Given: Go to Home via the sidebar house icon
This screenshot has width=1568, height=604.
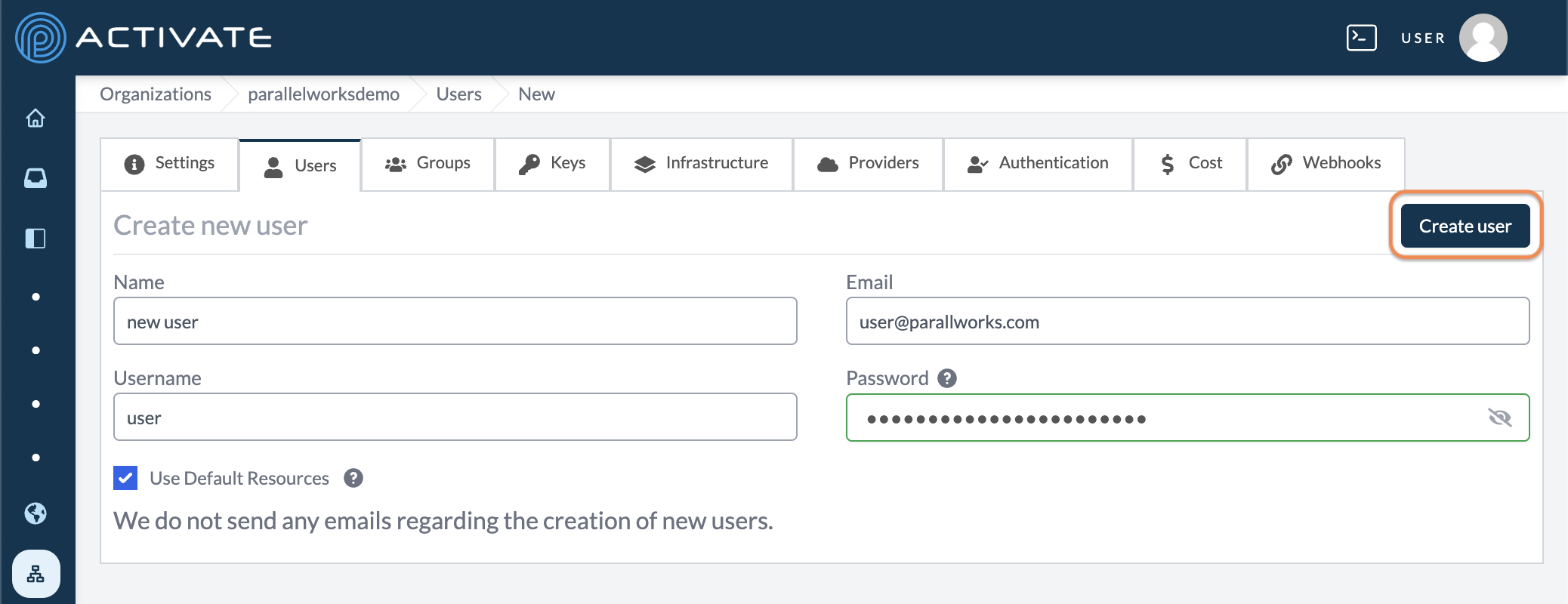Looking at the screenshot, I should coord(35,119).
